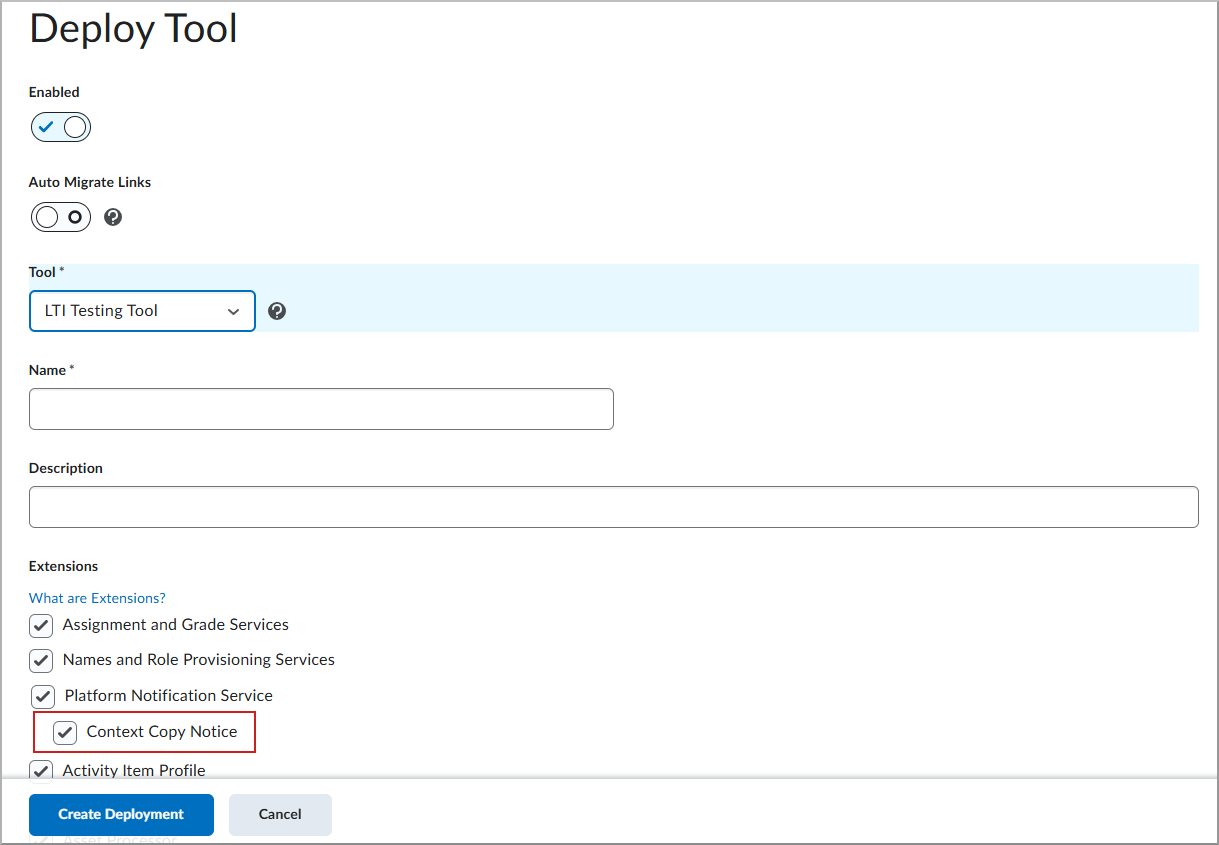Click the Deploy Tool page heading
The height and width of the screenshot is (845, 1219).
[x=133, y=29]
